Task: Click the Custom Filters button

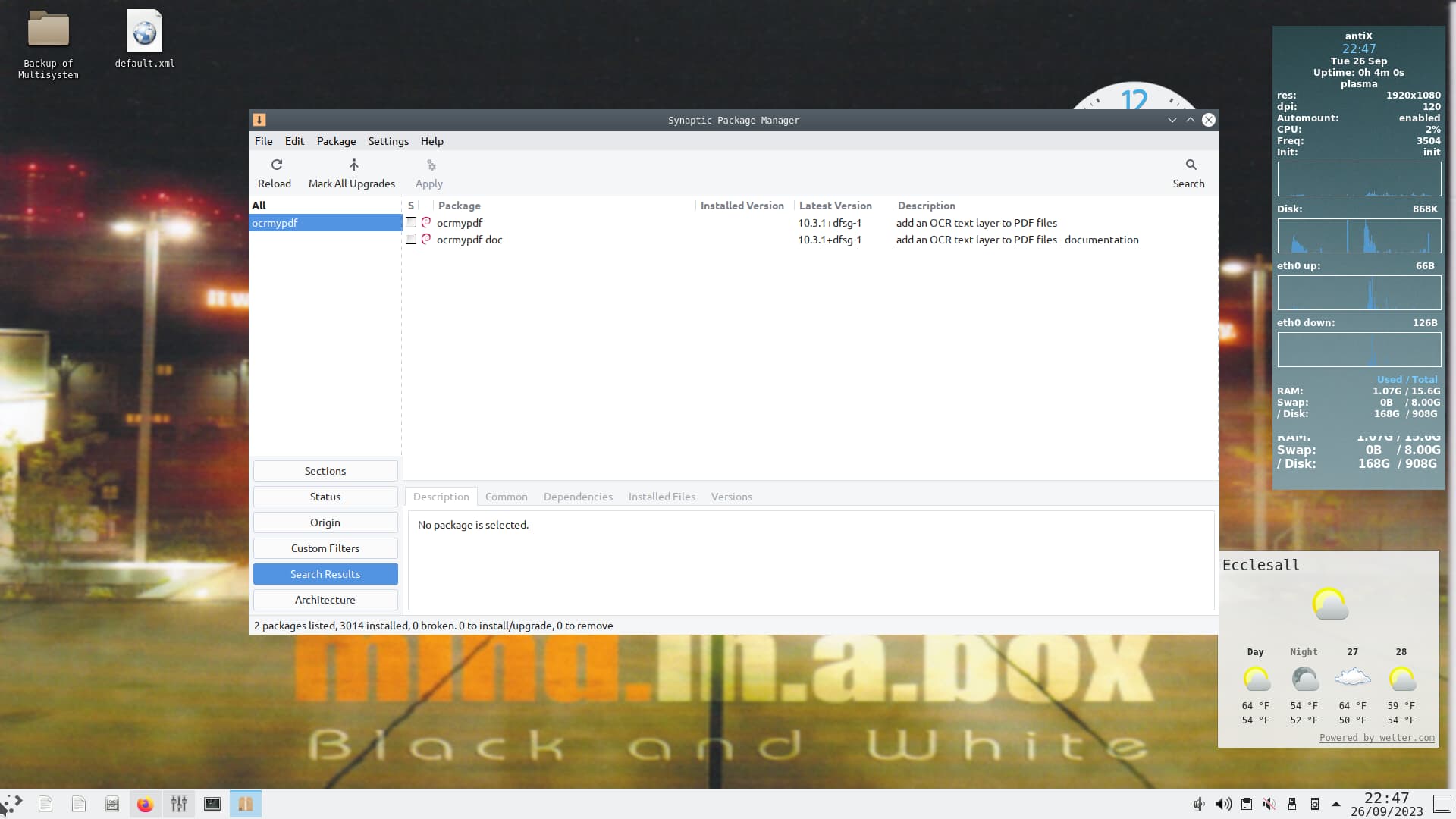Action: pyautogui.click(x=325, y=548)
